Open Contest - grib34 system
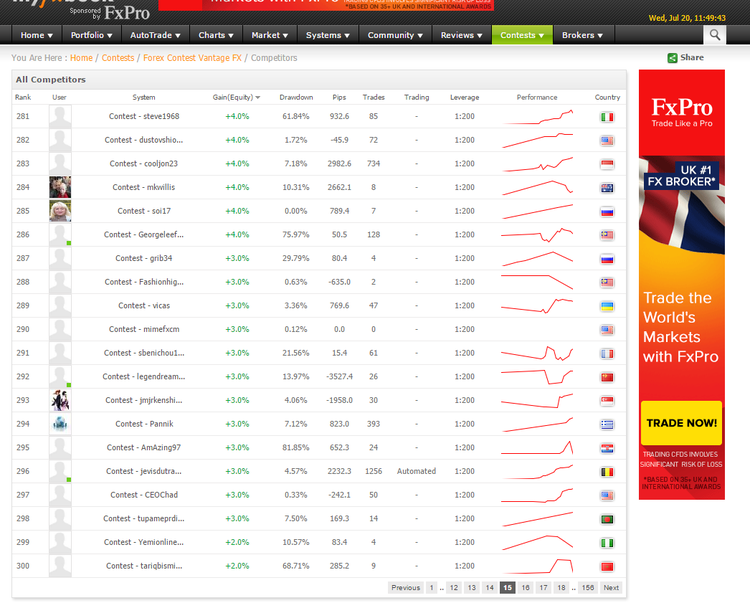This screenshot has height=603, width=750. [x=143, y=258]
